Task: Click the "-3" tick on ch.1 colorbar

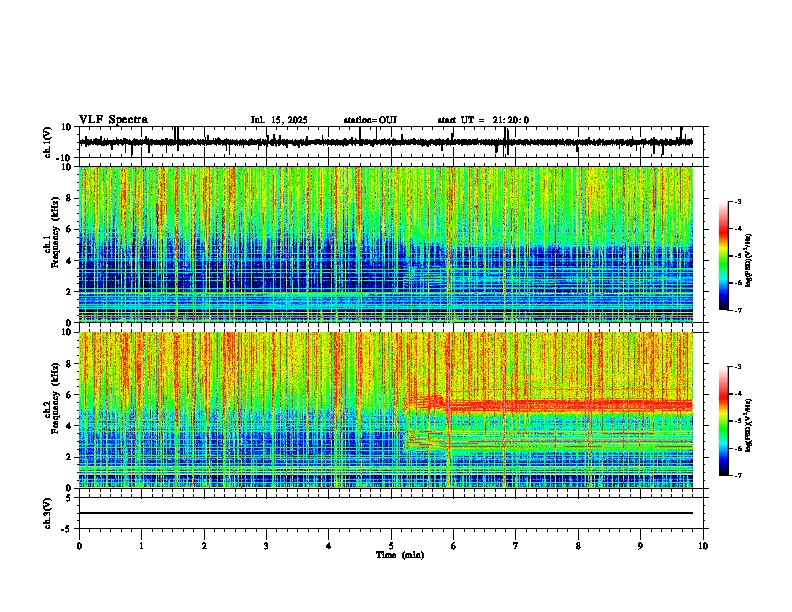Action: (737, 201)
